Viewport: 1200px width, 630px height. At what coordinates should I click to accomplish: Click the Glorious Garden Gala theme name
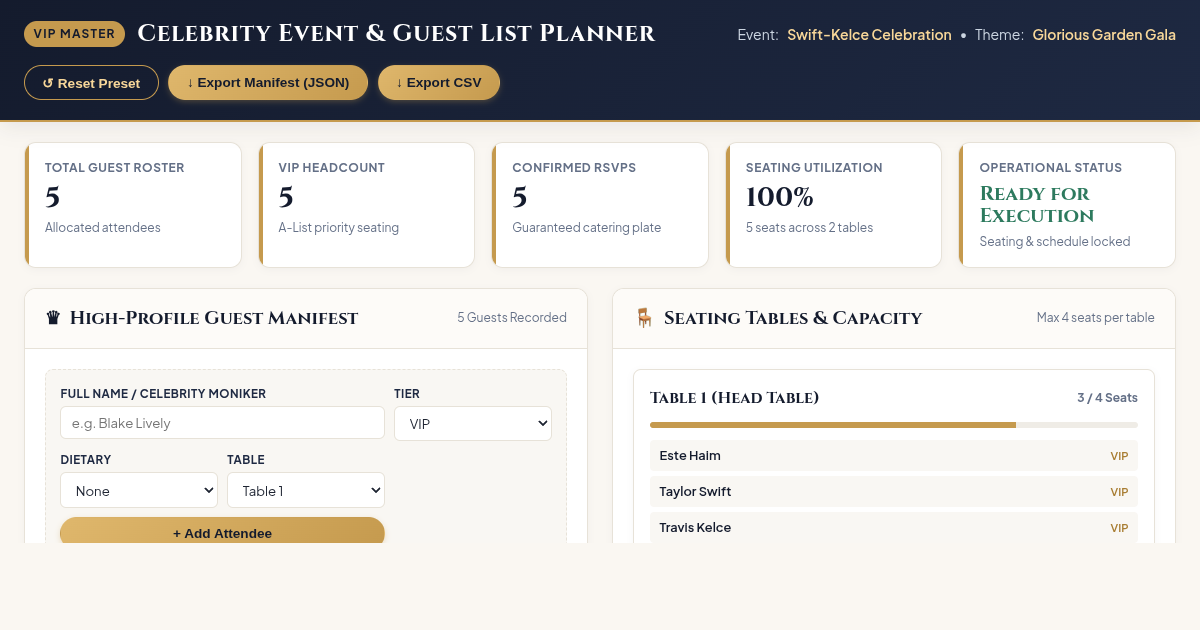1104,35
